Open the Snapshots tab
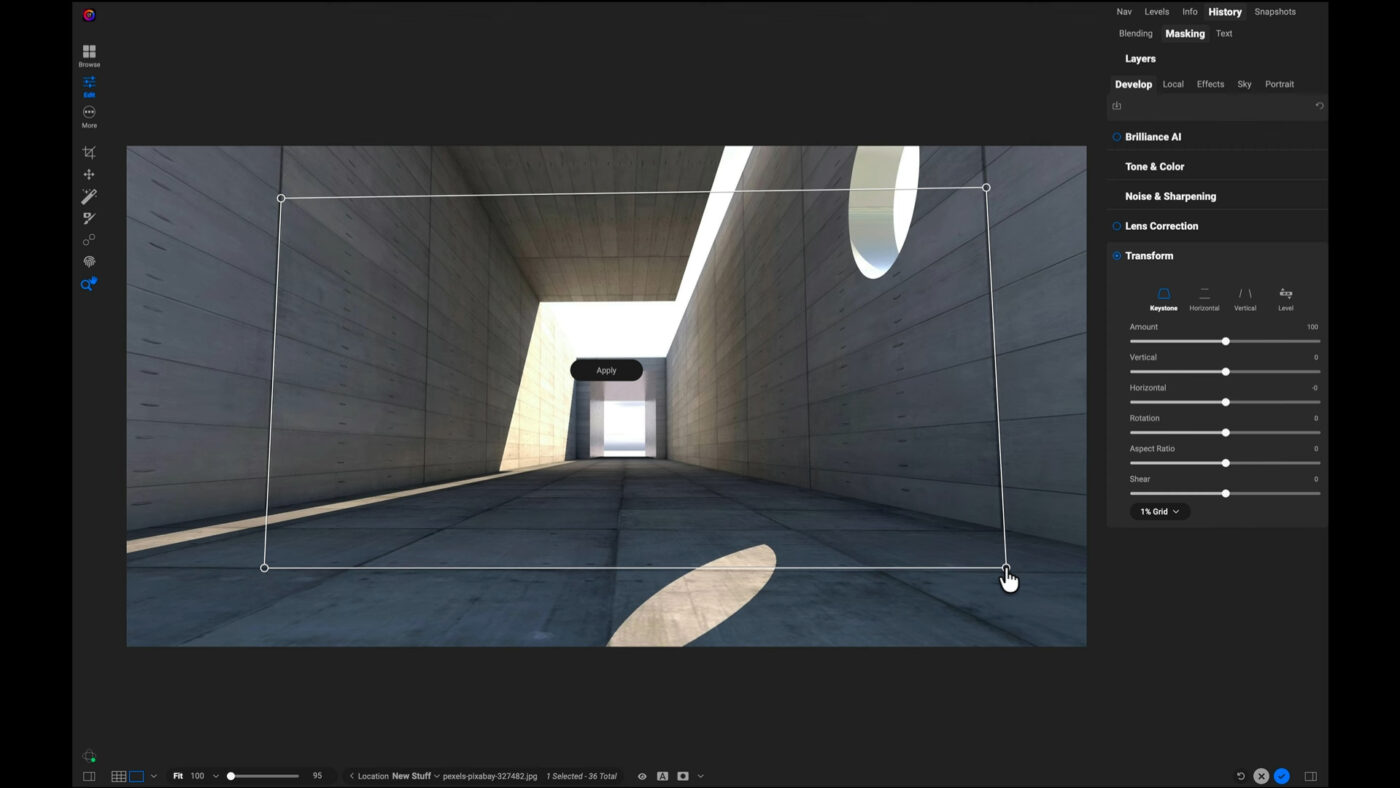1400x788 pixels. pyautogui.click(x=1275, y=12)
